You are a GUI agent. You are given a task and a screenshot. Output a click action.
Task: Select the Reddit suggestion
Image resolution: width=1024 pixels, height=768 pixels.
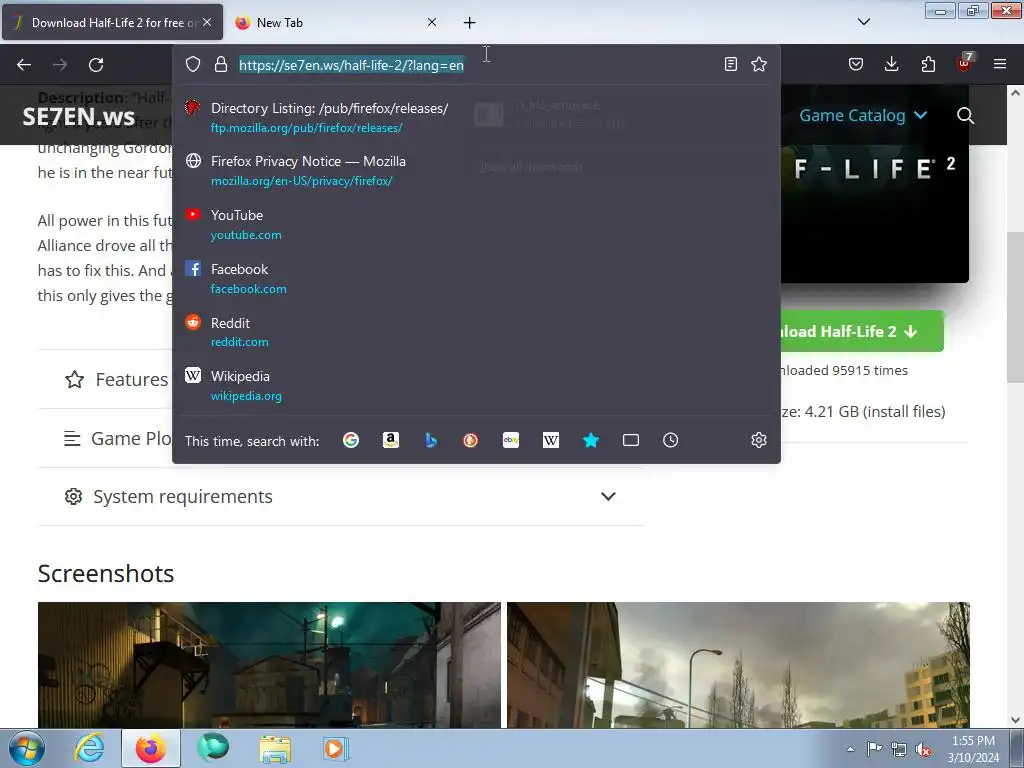[x=476, y=332]
